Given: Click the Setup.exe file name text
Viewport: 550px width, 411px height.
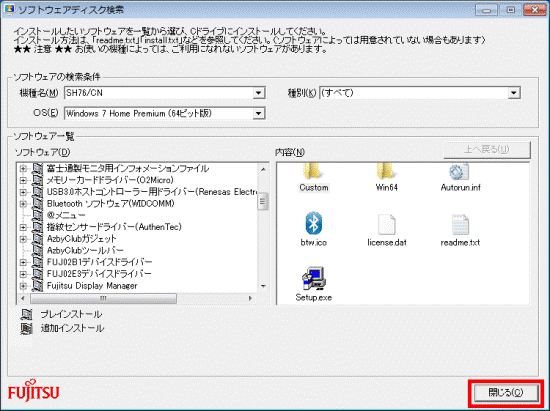Looking at the screenshot, I should (314, 298).
